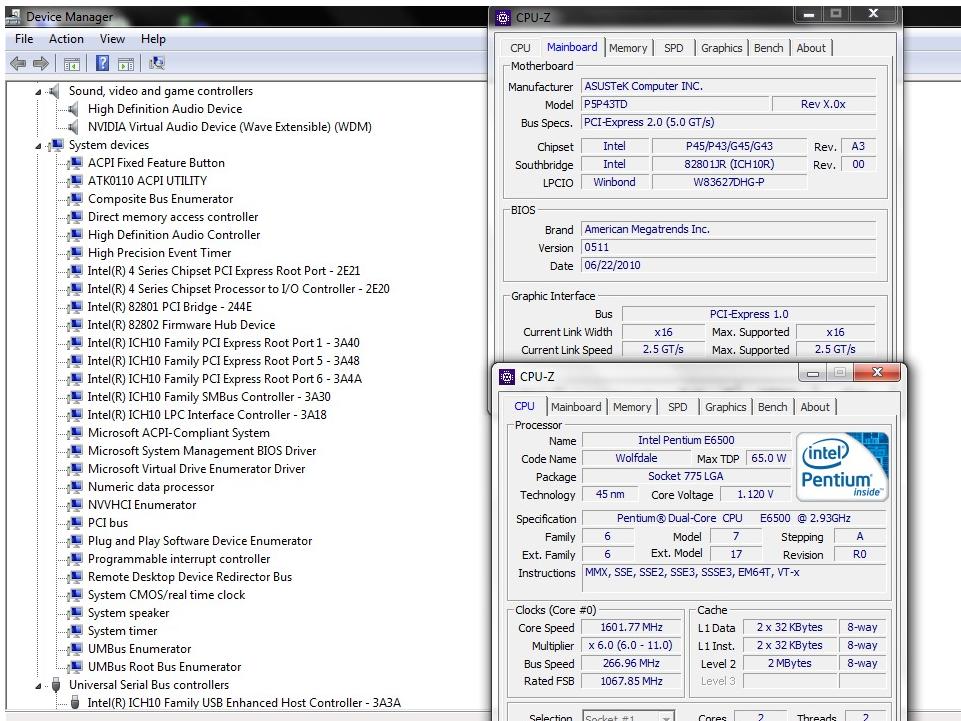Image resolution: width=961 pixels, height=721 pixels.
Task: Click the Back arrow in Device Manager toolbar
Action: tap(18, 63)
